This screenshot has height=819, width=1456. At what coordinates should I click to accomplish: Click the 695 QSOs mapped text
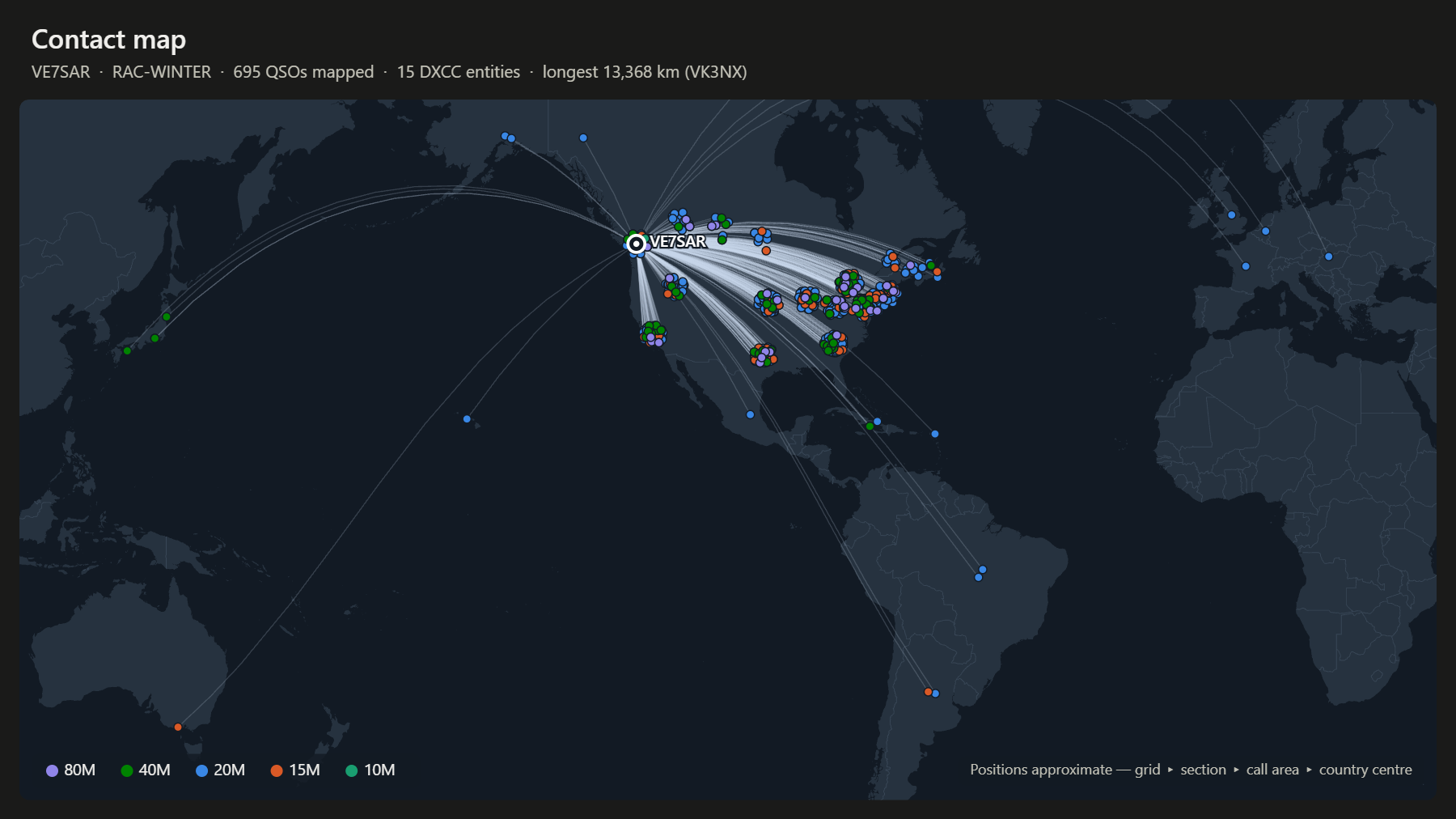pos(303,72)
